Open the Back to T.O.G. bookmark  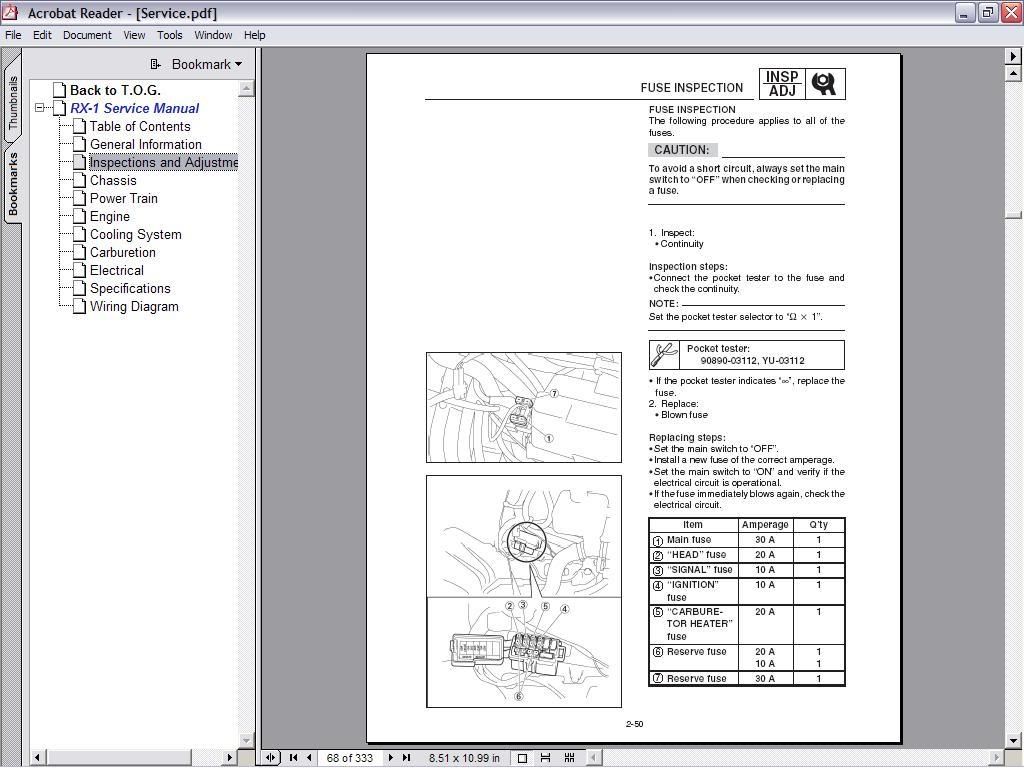(x=115, y=90)
